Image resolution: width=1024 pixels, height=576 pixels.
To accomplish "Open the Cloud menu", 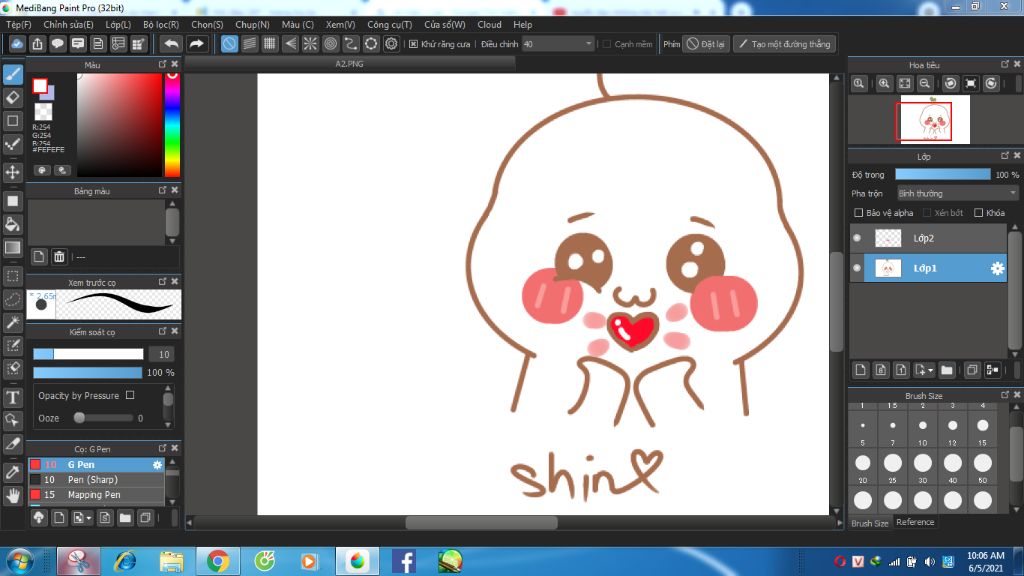I will tap(489, 25).
